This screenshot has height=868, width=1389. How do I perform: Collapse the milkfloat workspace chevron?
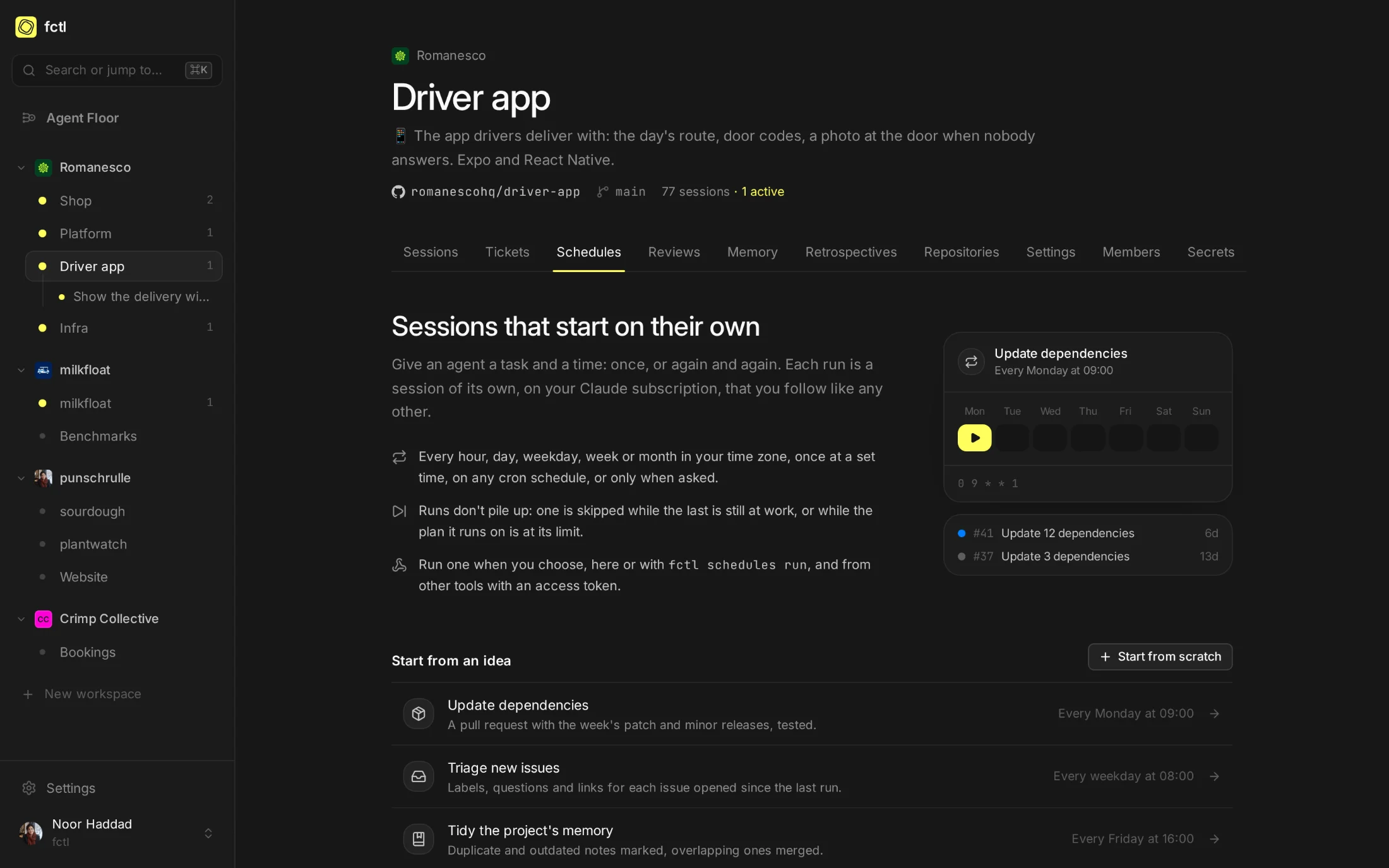click(x=21, y=370)
